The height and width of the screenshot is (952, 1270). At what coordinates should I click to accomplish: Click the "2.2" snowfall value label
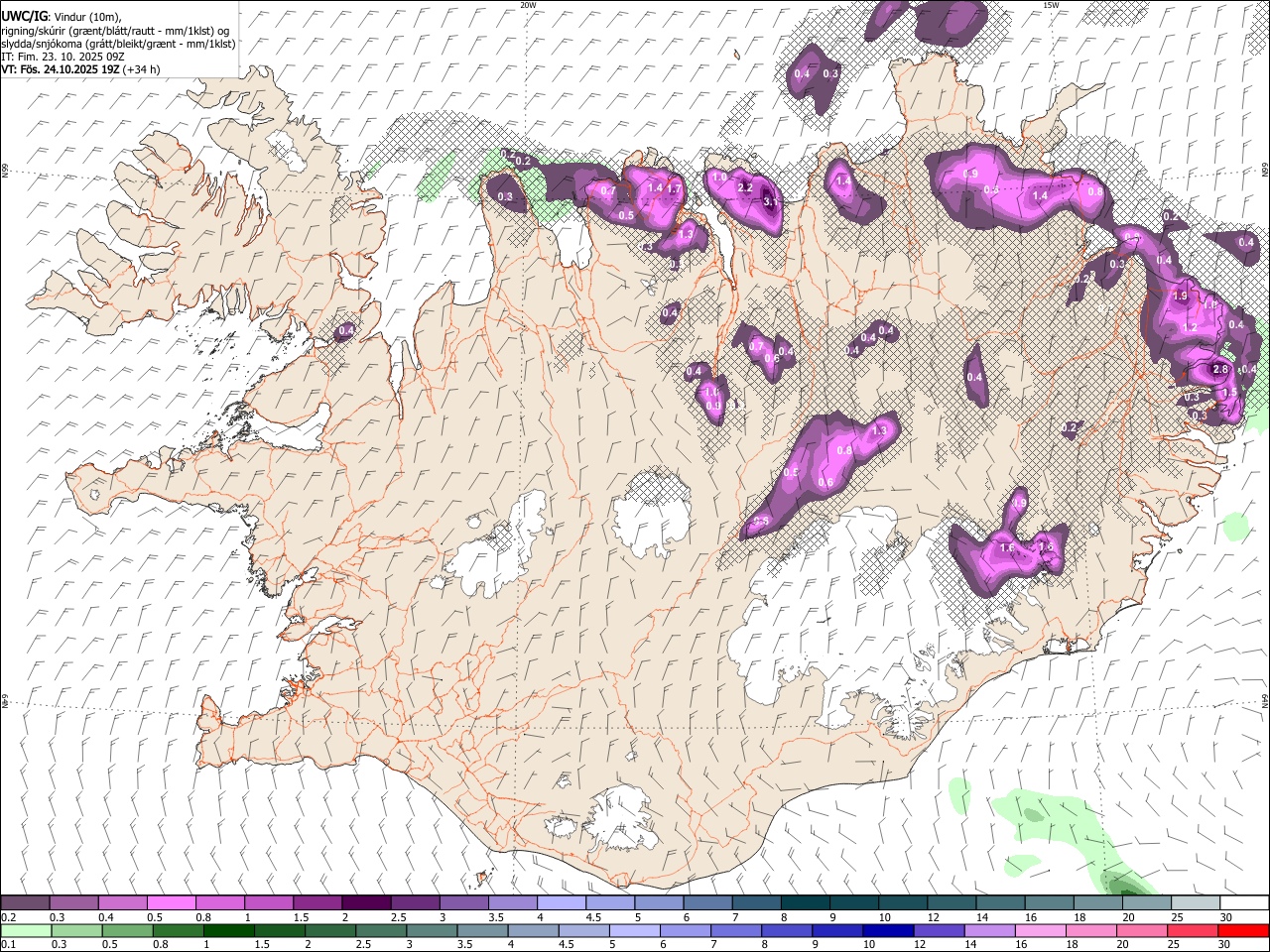click(x=747, y=187)
